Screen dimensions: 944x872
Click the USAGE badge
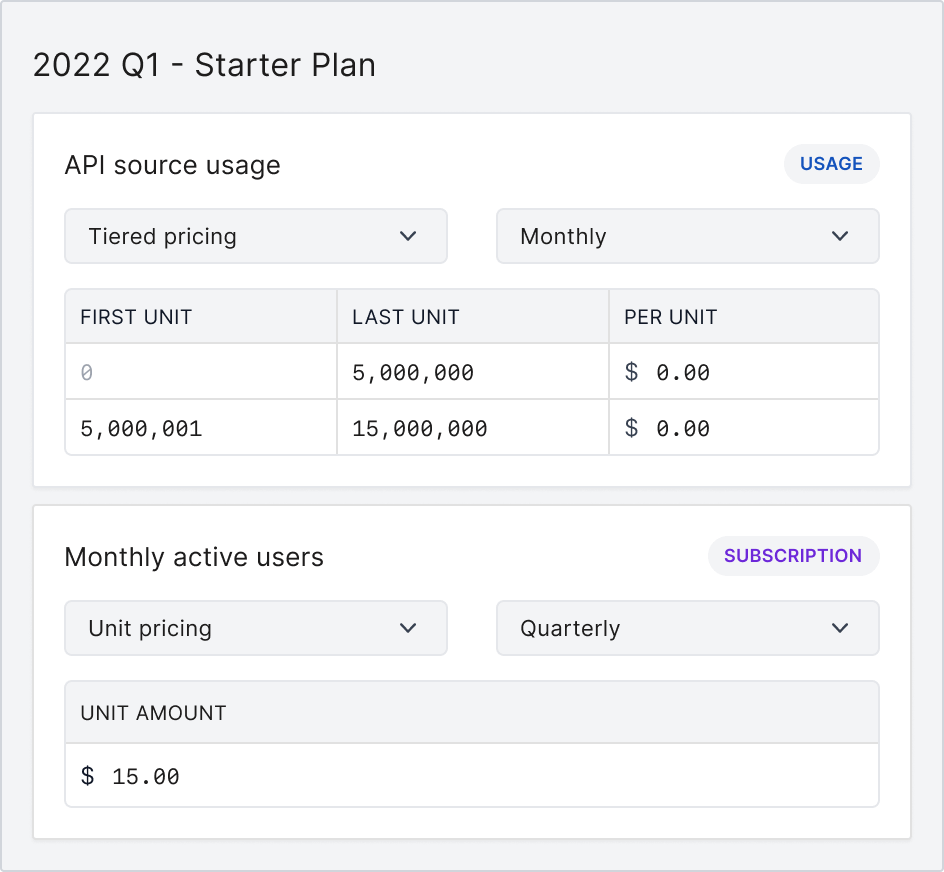point(831,164)
